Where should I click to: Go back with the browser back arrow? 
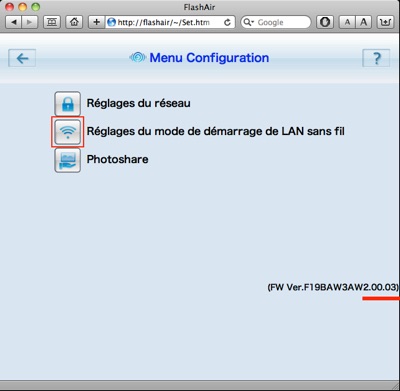(14, 22)
